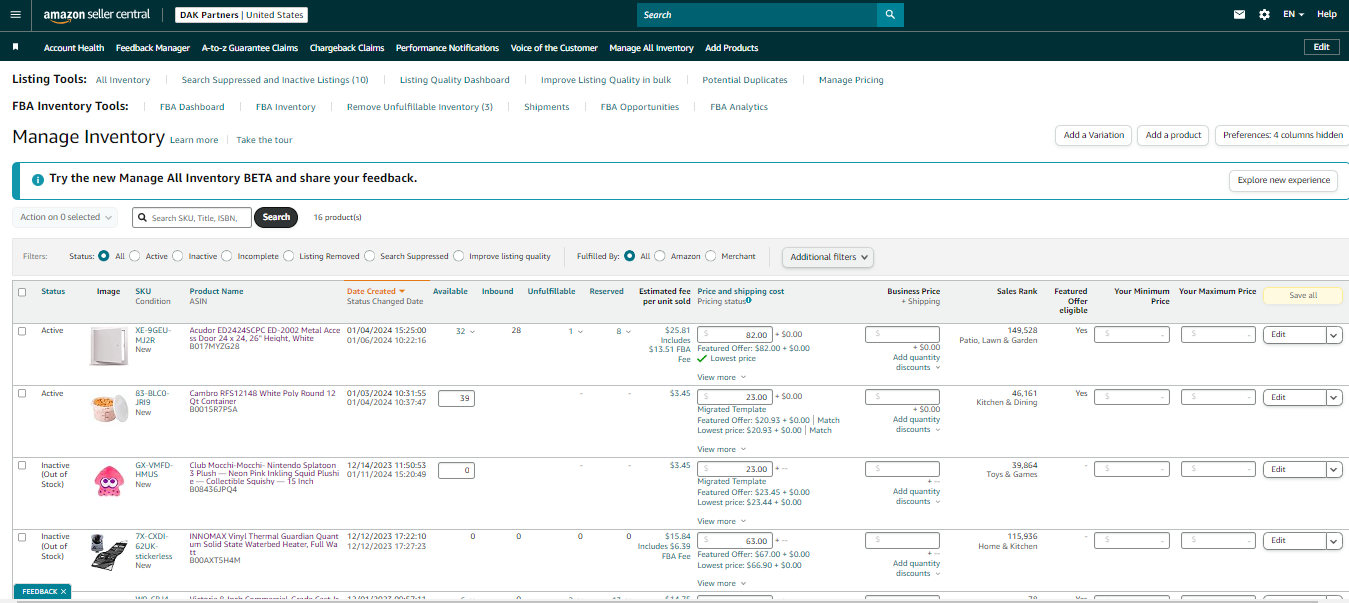Close the FEEDBACK tab via its X

[x=64, y=592]
